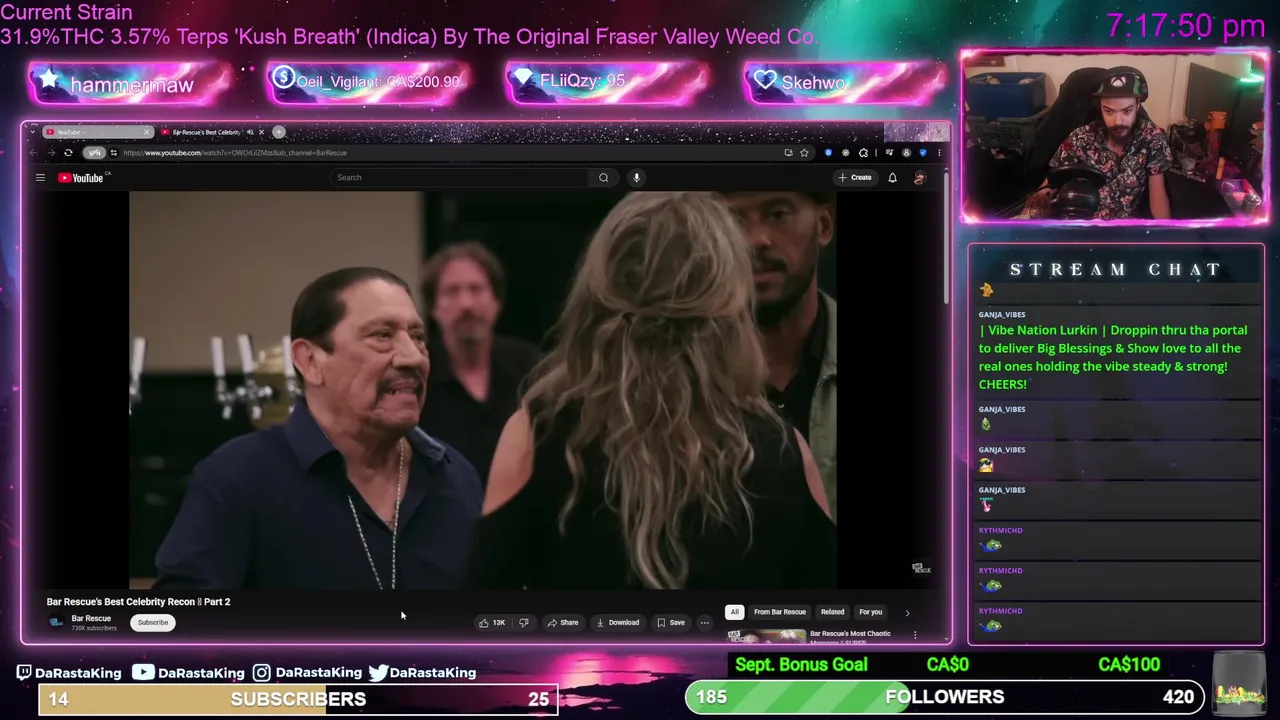Go forward in the browser

51,153
